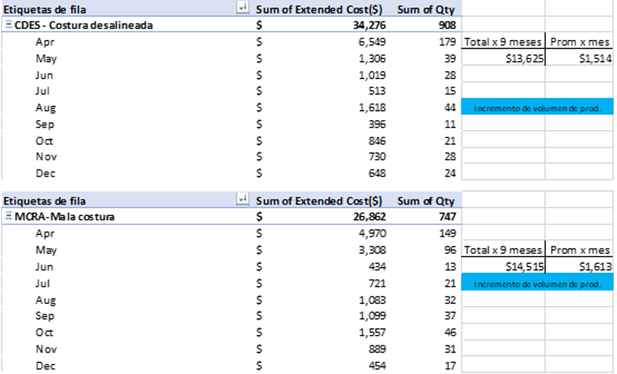Select CDES Aug quantity 44

(450, 107)
